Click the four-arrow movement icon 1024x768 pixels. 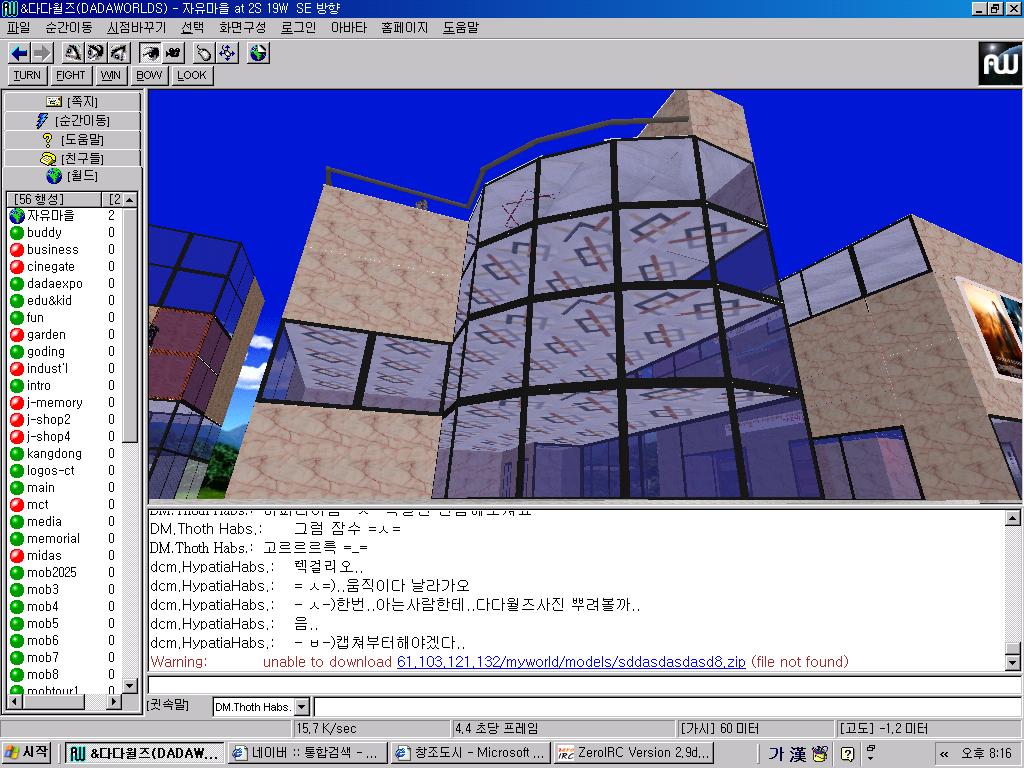click(227, 53)
